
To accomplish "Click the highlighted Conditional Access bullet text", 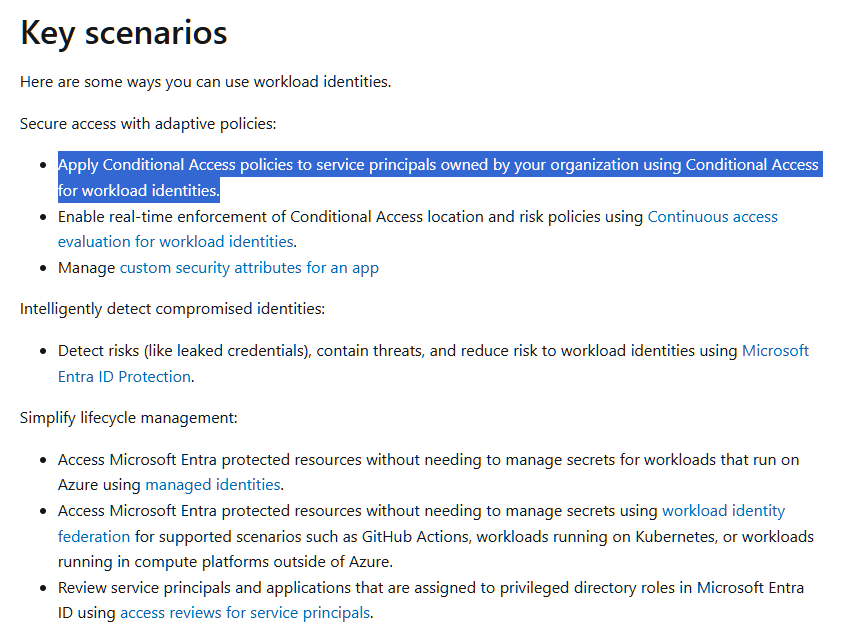I will point(440,164).
